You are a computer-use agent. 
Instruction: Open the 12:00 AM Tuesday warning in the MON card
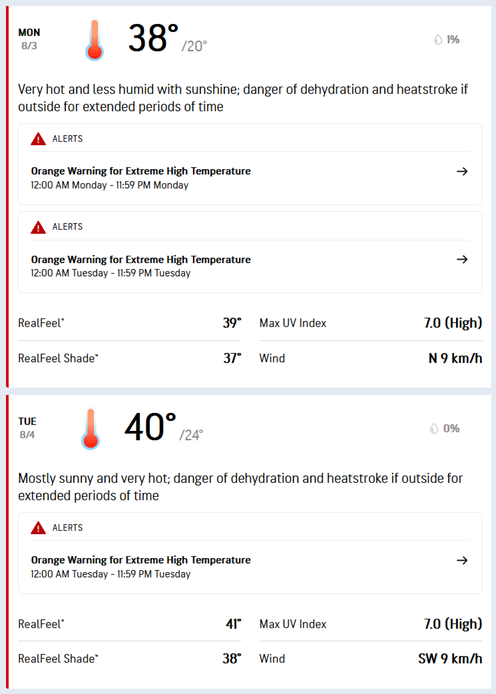pos(141,259)
